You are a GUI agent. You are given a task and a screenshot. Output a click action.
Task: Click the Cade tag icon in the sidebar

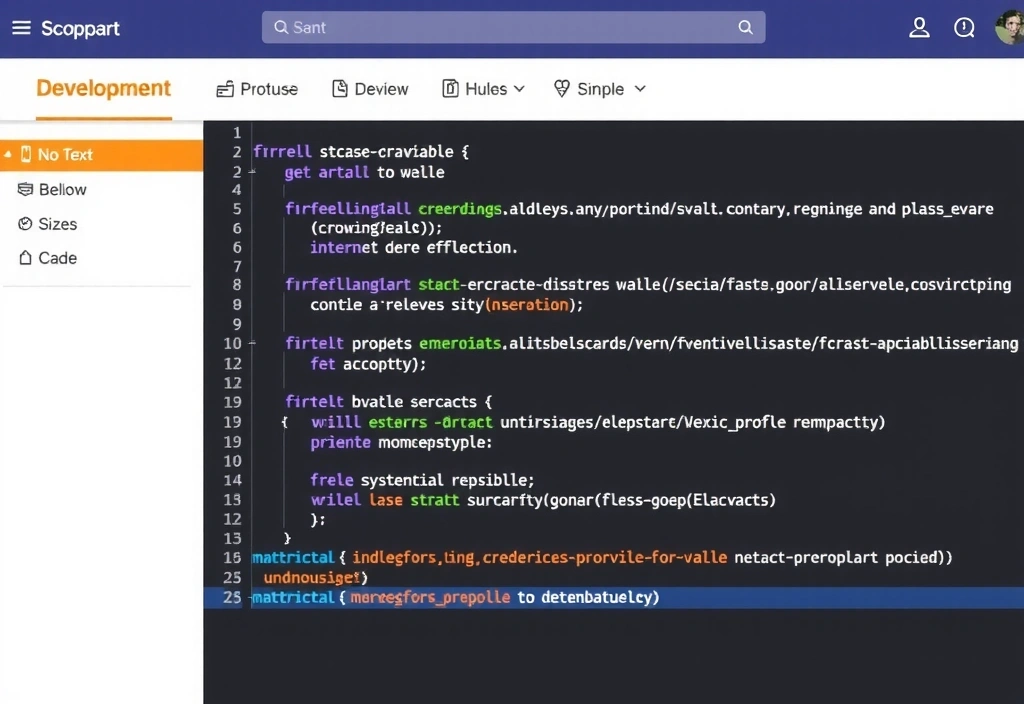pos(24,258)
